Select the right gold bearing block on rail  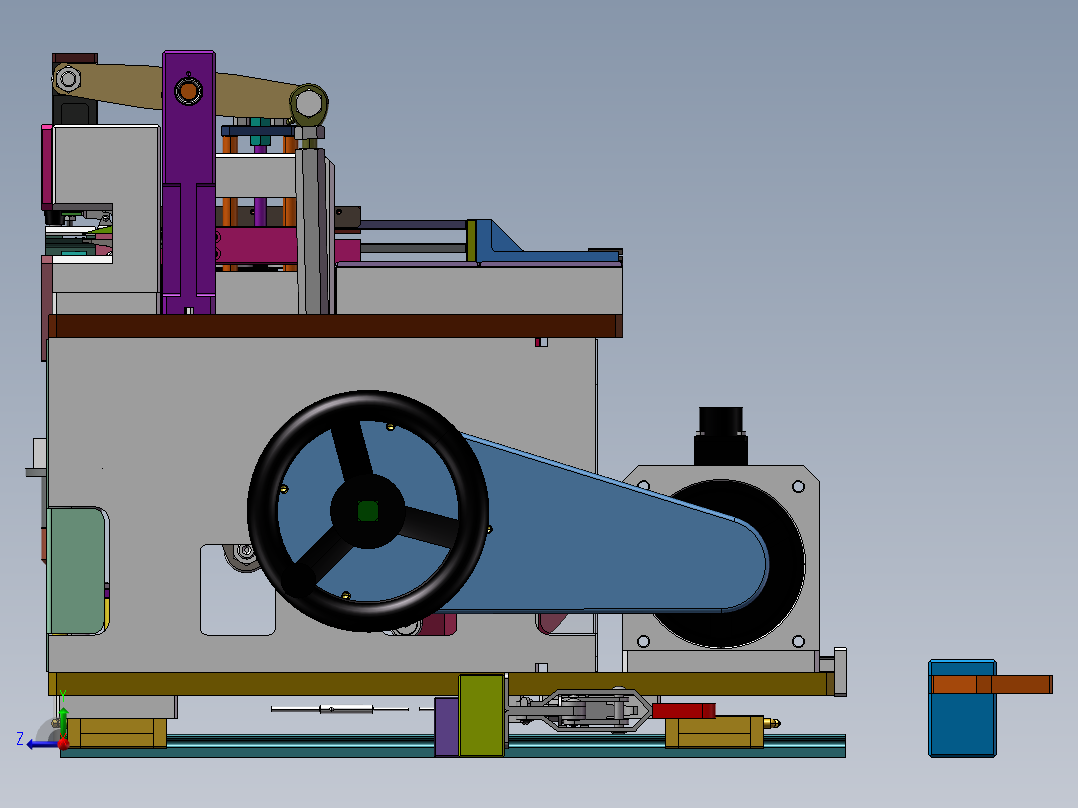(714, 732)
